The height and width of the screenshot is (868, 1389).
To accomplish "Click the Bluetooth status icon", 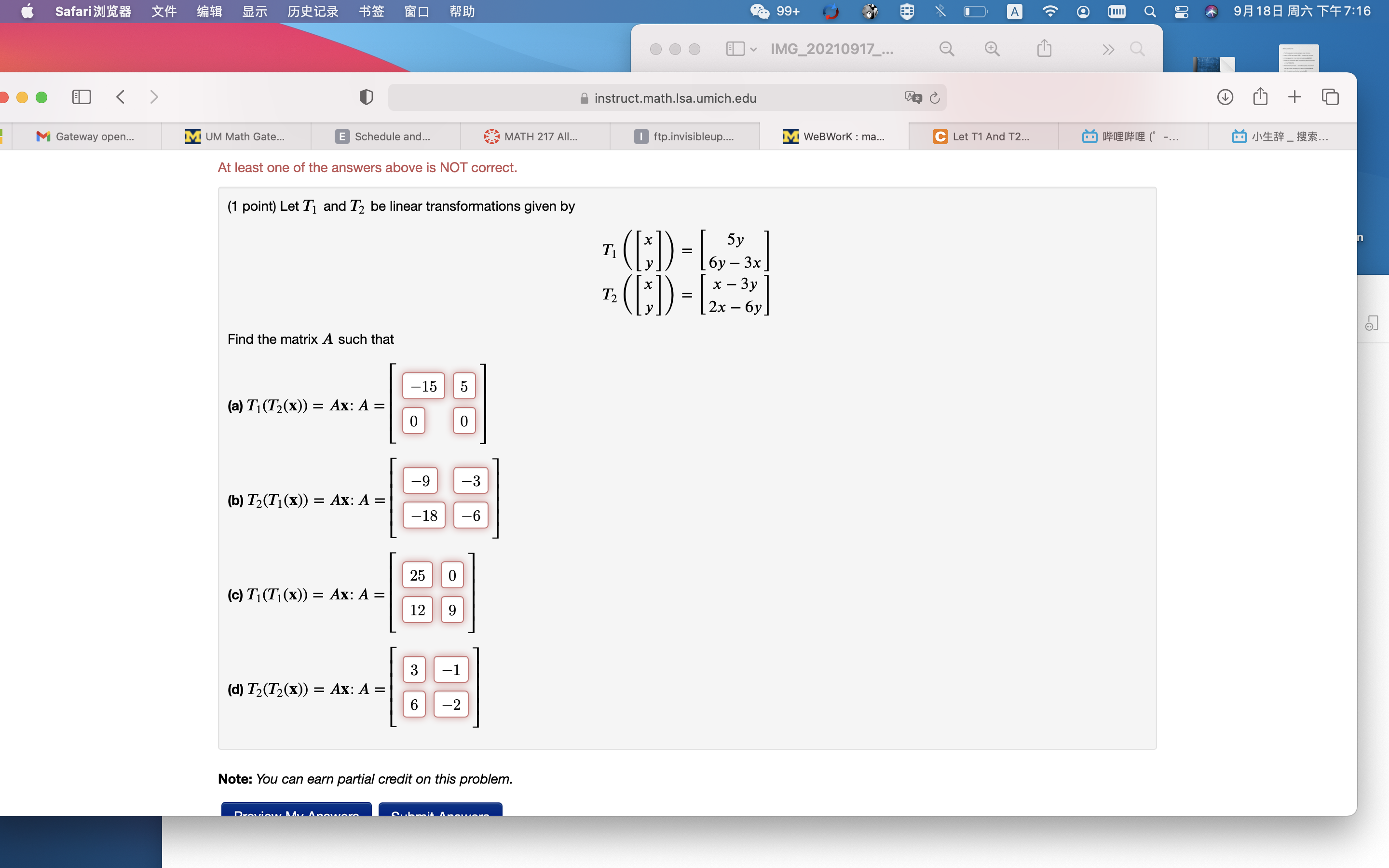I will point(940,11).
